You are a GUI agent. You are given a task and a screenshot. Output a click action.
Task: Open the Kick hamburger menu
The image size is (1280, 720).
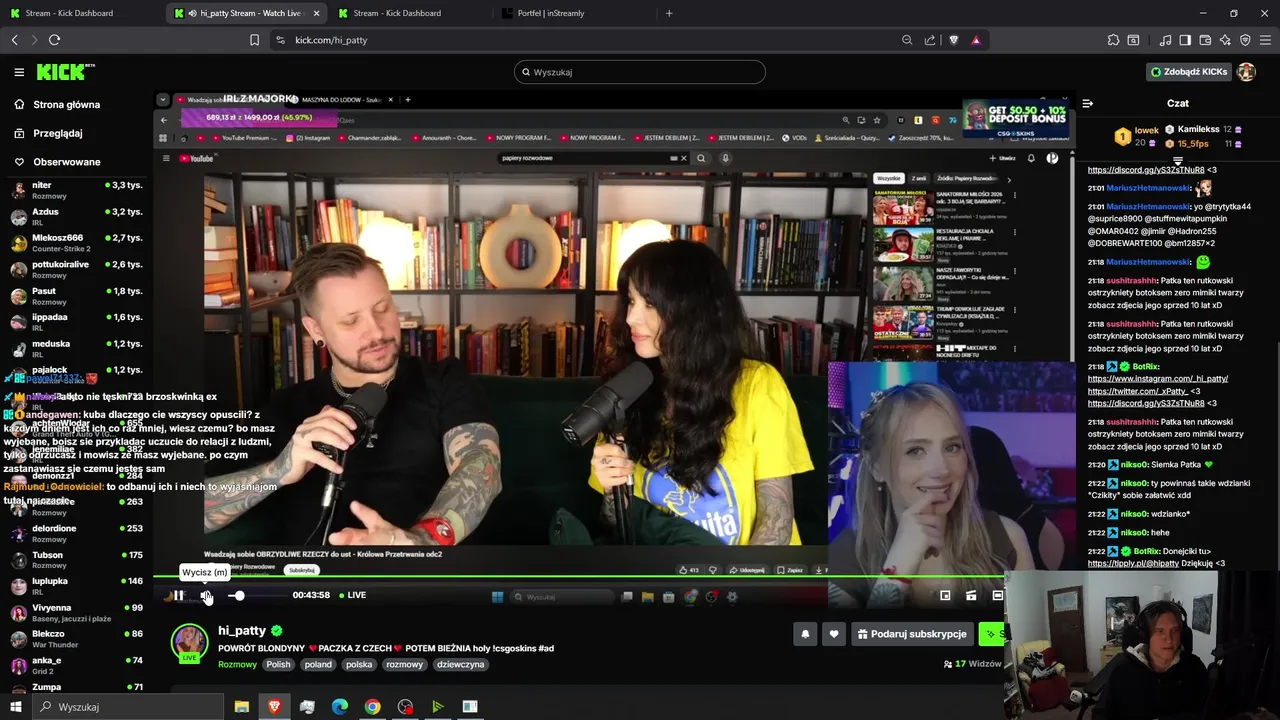[19, 72]
